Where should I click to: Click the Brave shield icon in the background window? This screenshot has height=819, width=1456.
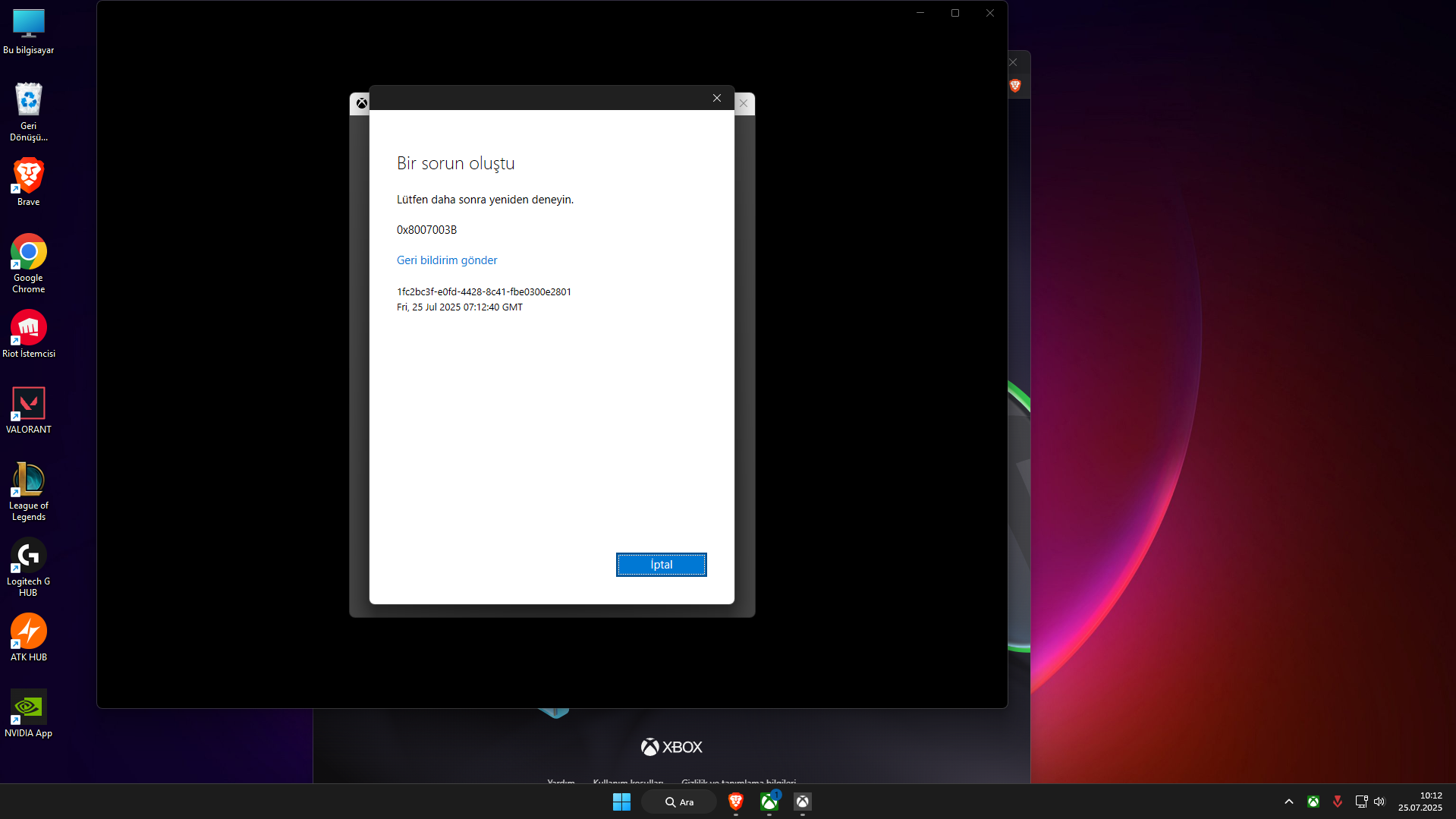pyautogui.click(x=1015, y=86)
